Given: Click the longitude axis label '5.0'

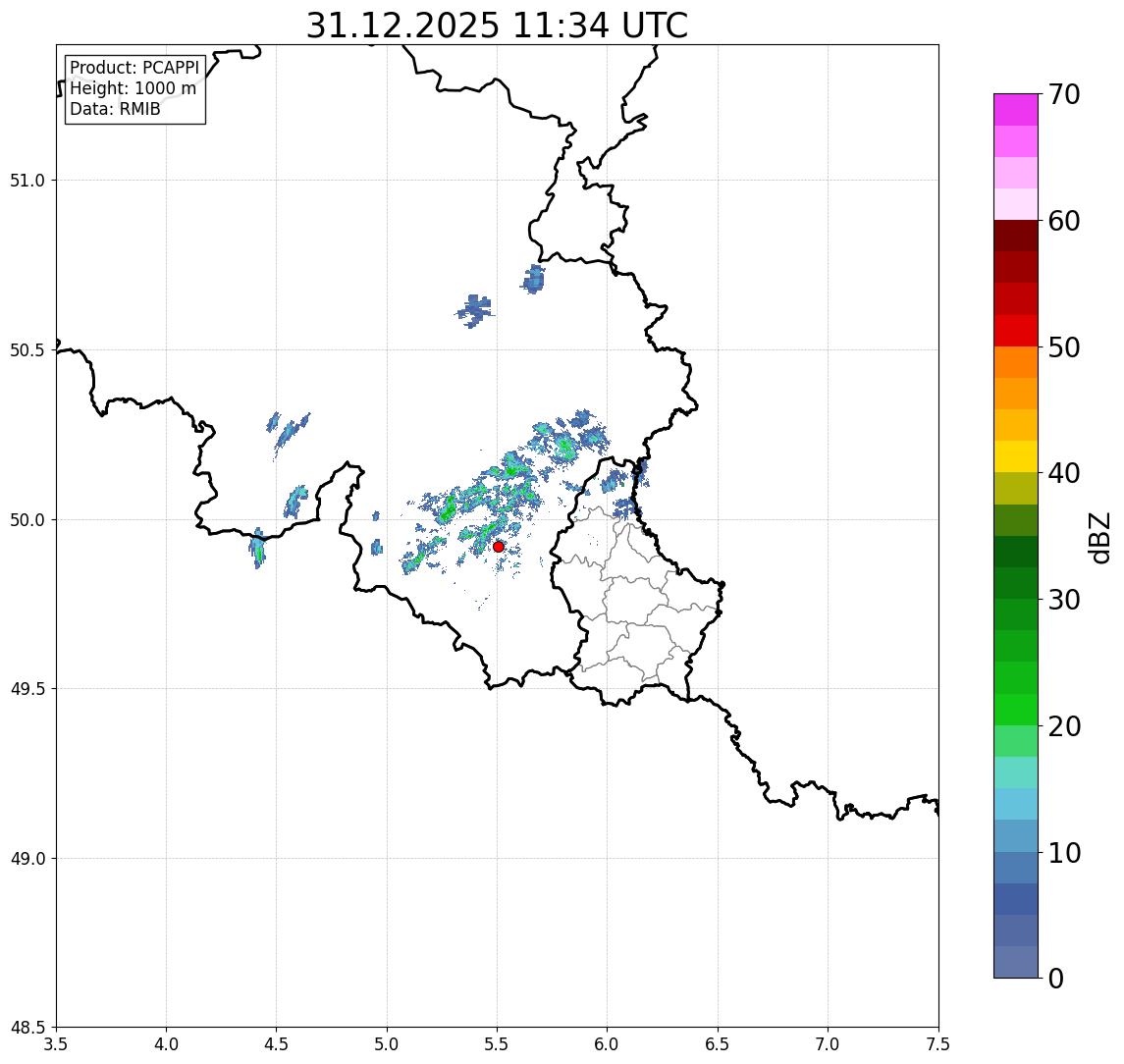Looking at the screenshot, I should (x=387, y=1044).
